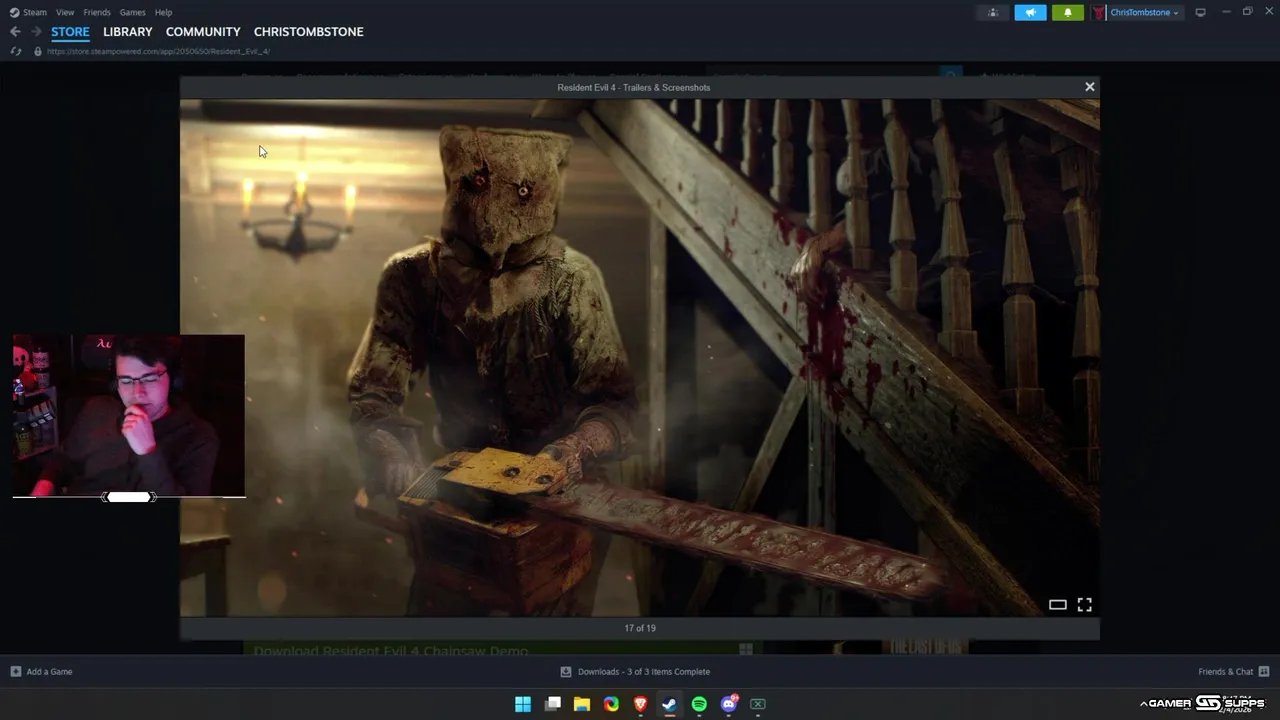This screenshot has width=1280, height=720.
Task: Open the green notifications bell
Action: point(1067,12)
